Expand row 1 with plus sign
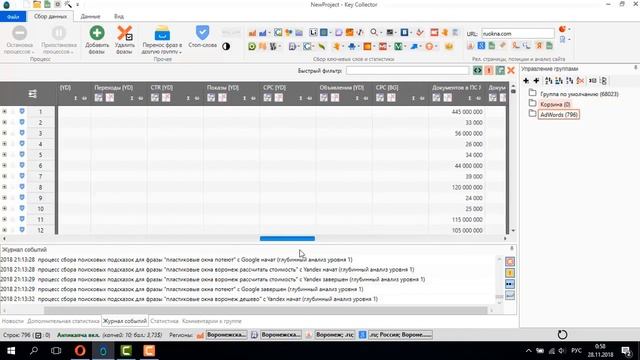Screen dimensions: 640x360 (x=4, y=111)
